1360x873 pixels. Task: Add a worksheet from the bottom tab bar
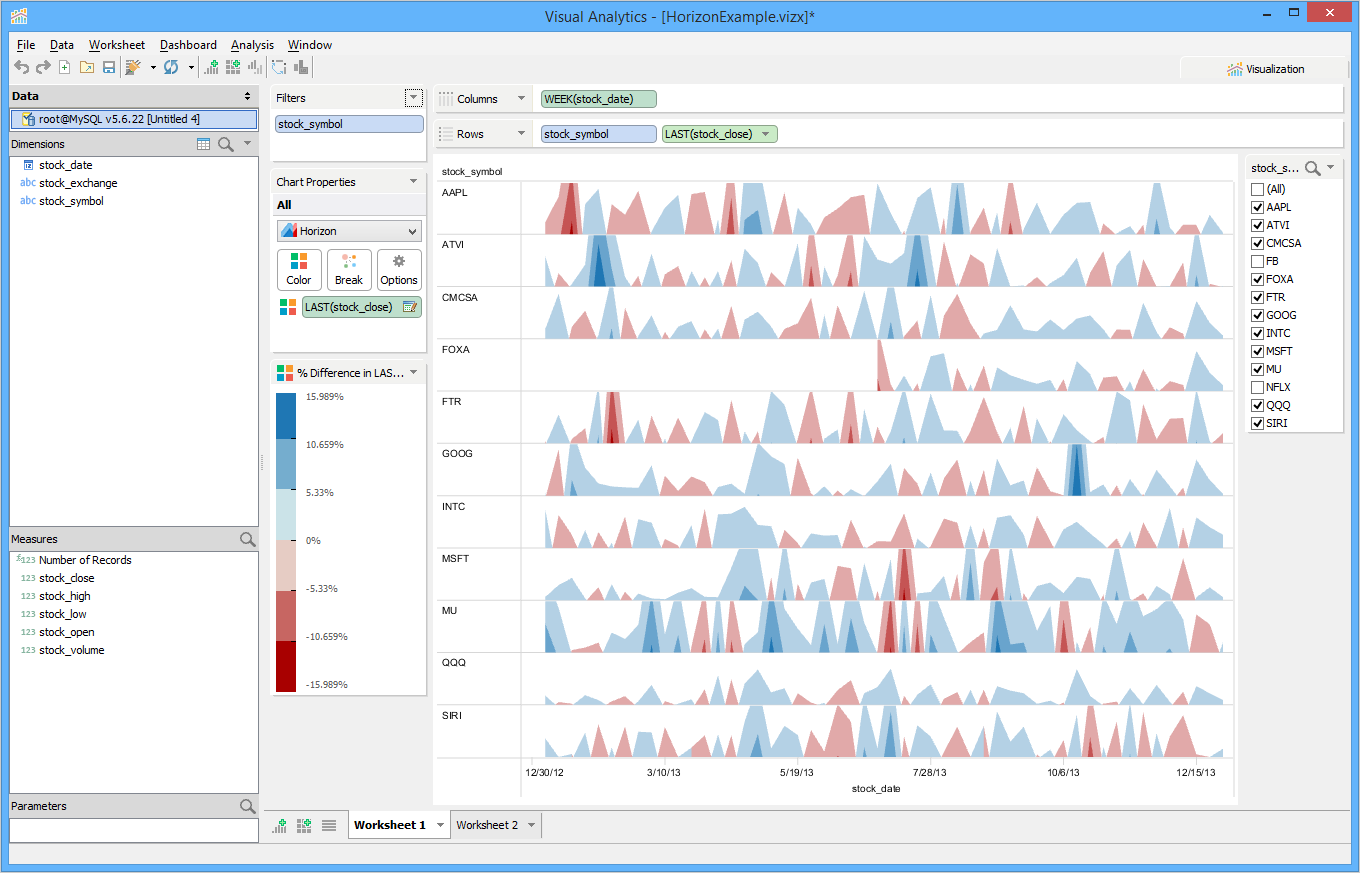coord(280,825)
